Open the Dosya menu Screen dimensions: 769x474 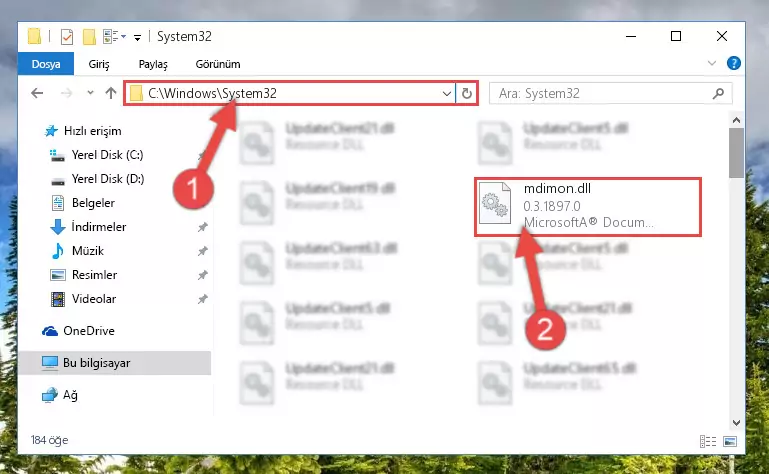pyautogui.click(x=46, y=64)
